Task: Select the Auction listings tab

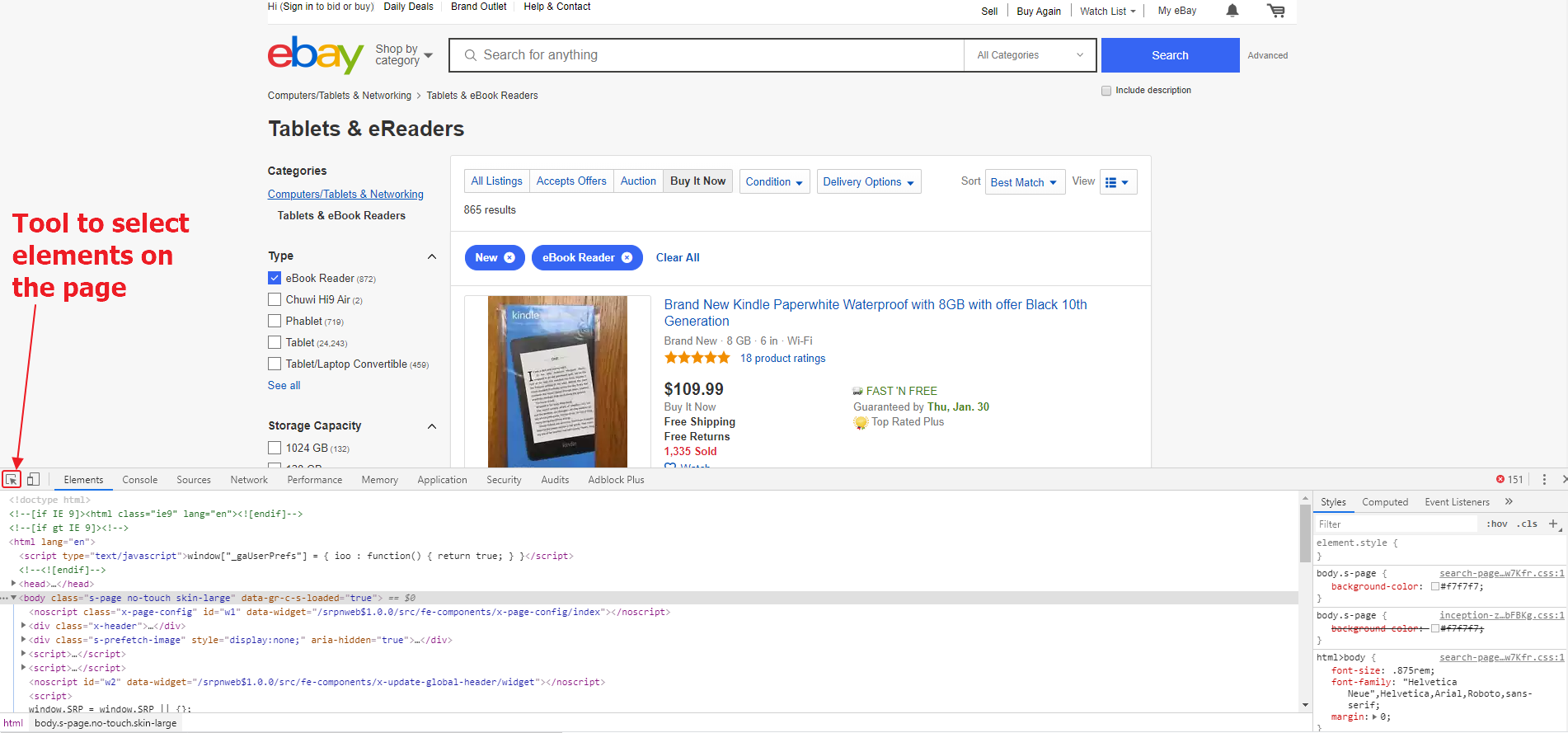Action: 638,181
